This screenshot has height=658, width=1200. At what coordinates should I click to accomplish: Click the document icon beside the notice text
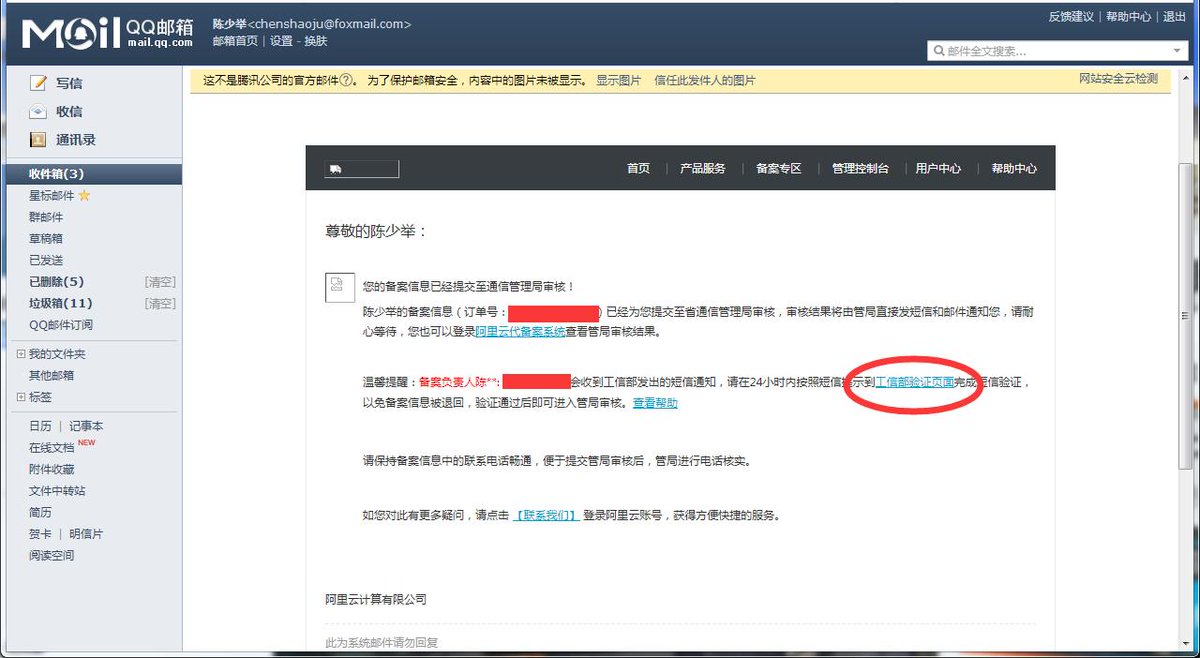338,287
